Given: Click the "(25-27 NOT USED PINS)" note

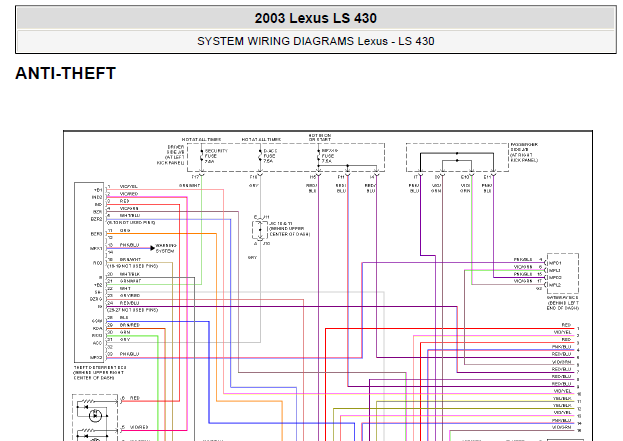Looking at the screenshot, I should coord(133,310).
